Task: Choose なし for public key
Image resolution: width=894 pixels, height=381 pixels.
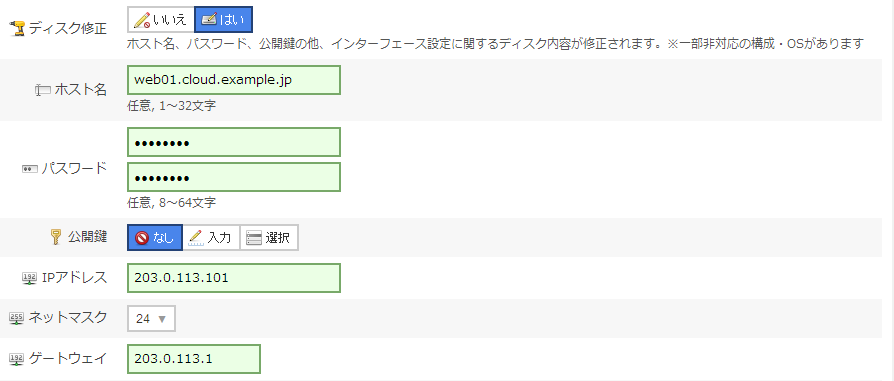Action: pyautogui.click(x=155, y=238)
